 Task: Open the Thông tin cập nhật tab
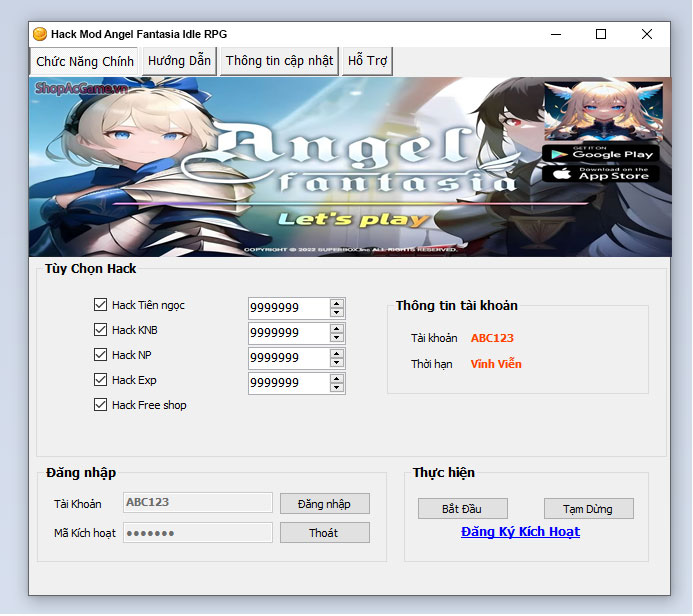click(x=279, y=61)
